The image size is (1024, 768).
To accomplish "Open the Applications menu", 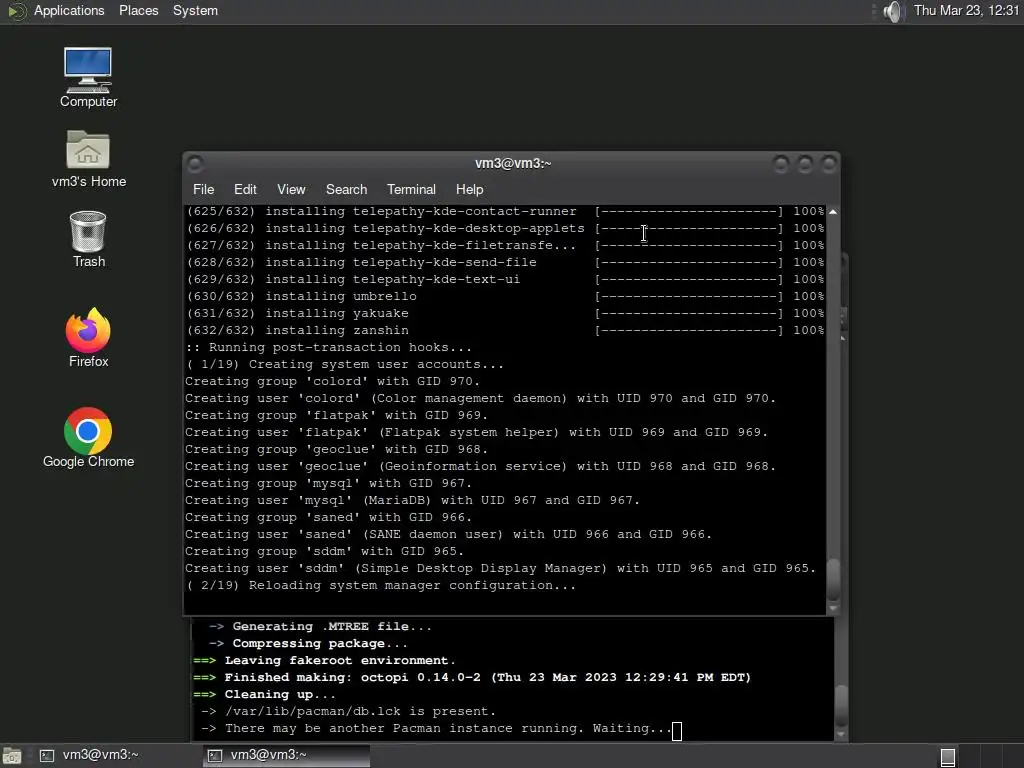I will (x=69, y=10).
